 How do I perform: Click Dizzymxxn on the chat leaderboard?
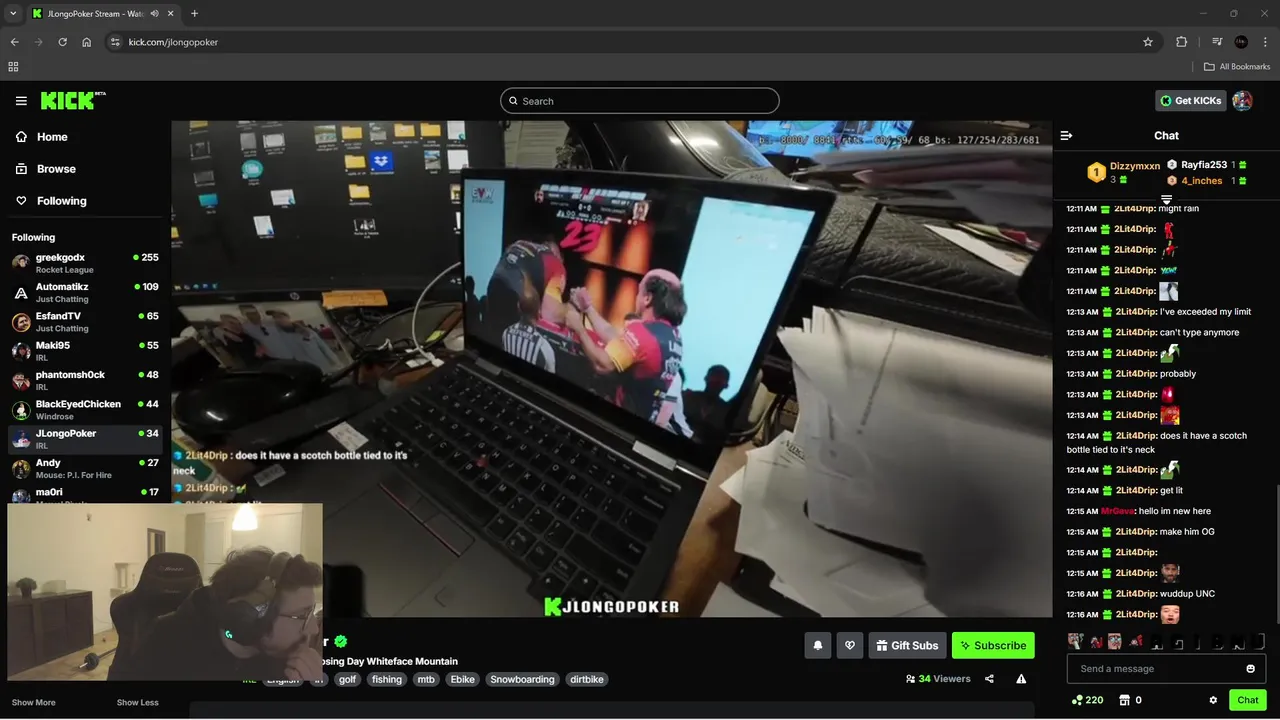pos(1135,166)
